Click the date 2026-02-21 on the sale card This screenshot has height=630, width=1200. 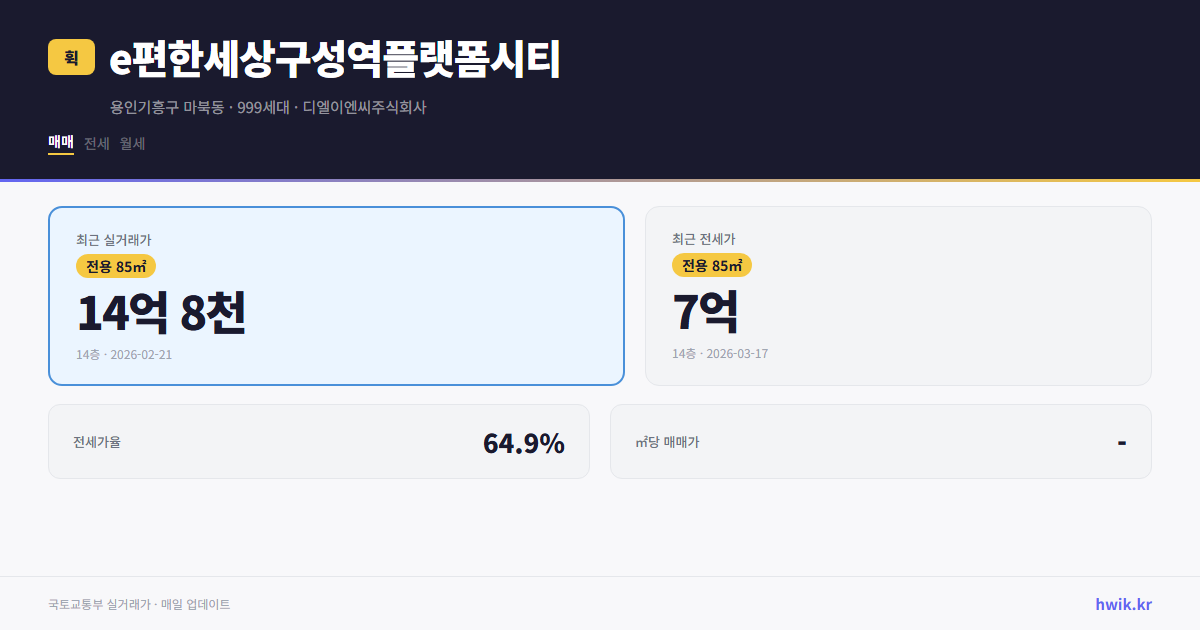point(140,354)
